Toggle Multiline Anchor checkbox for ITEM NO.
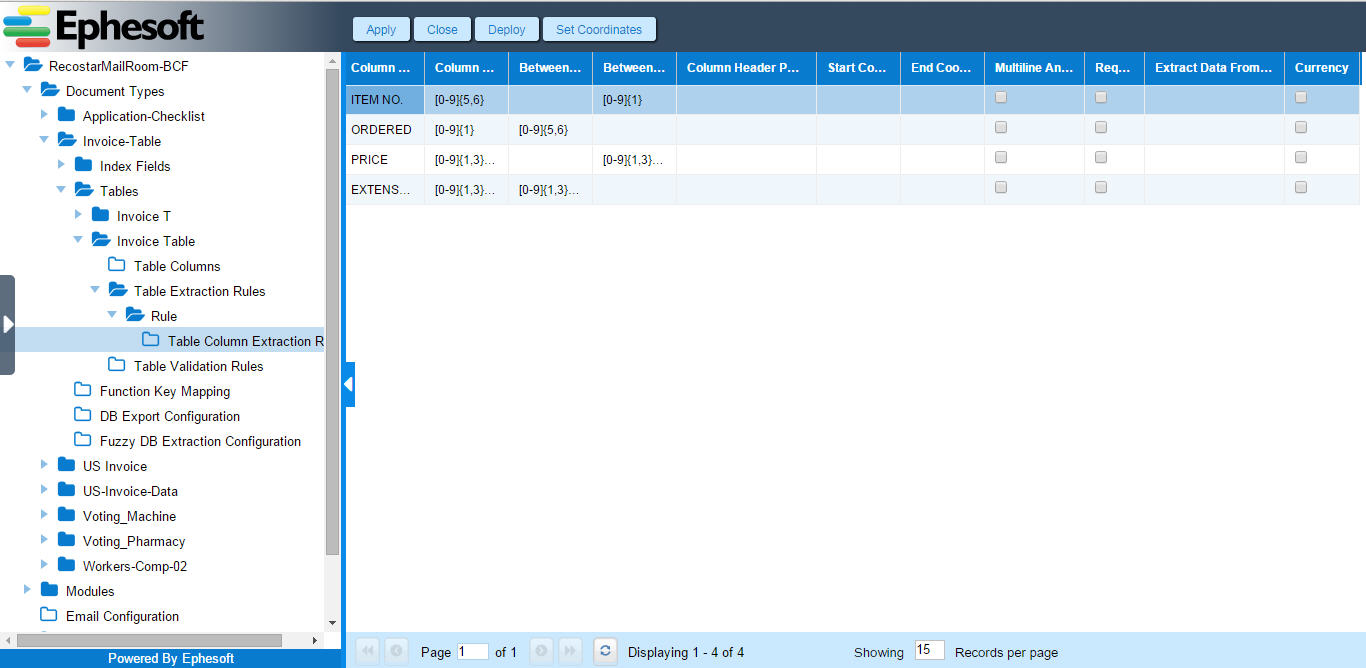Screen dimensions: 1366x668 click(1001, 97)
